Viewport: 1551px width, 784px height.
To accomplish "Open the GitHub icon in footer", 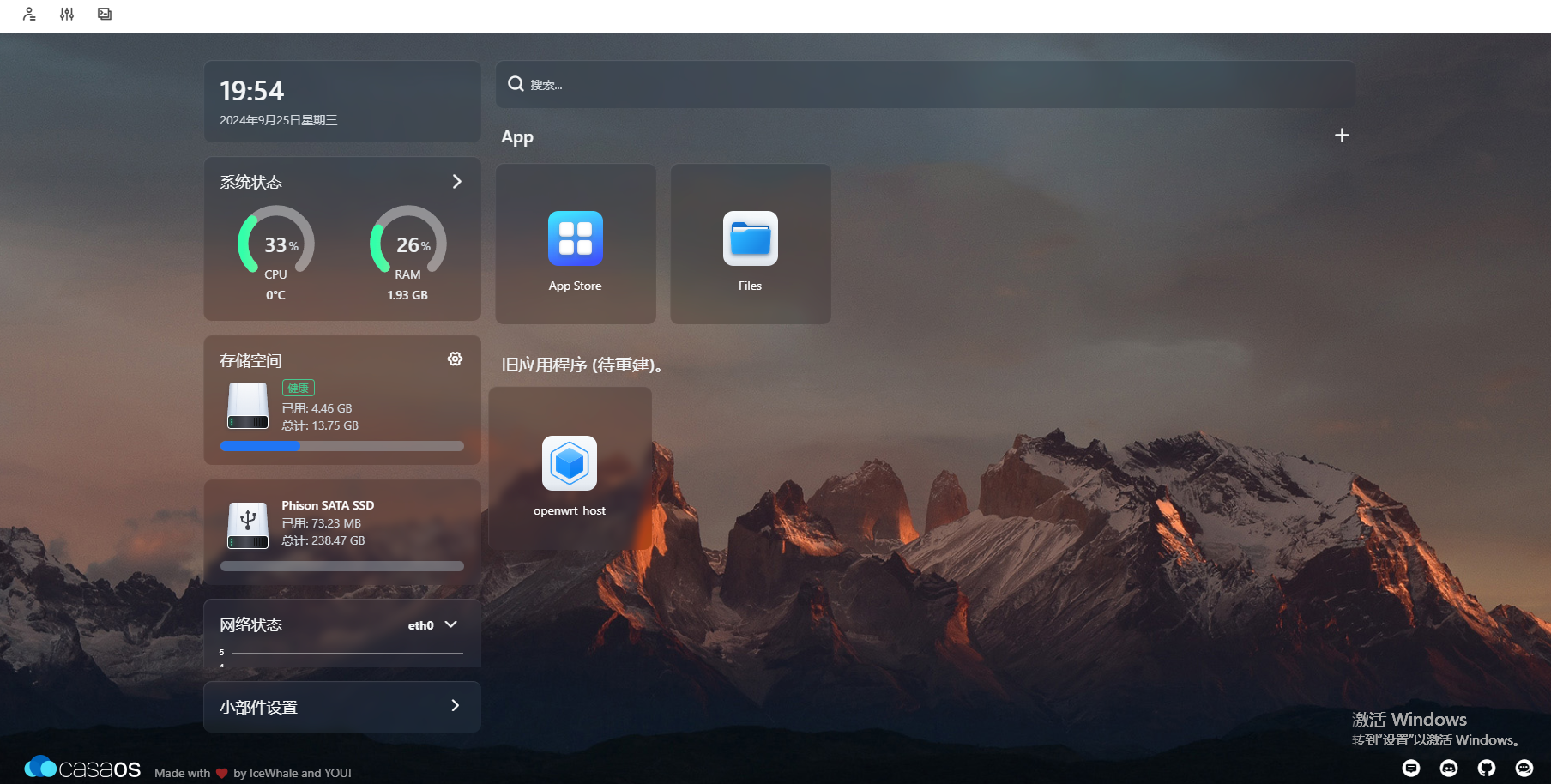I will point(1487,768).
